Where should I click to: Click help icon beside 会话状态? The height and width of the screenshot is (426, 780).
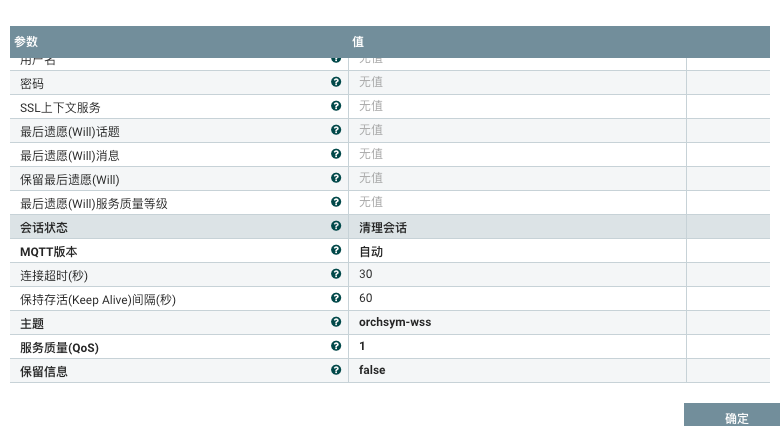(336, 226)
